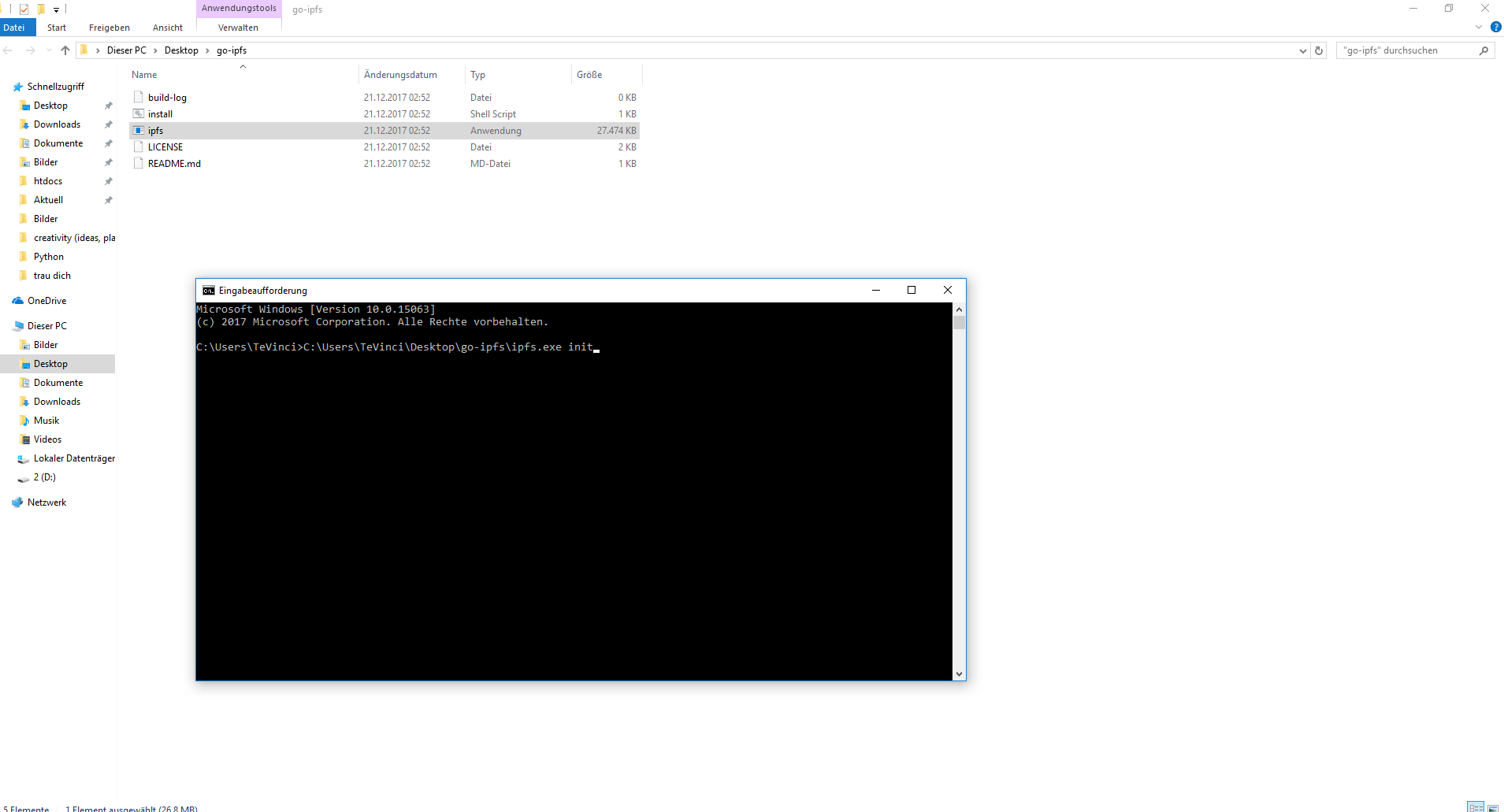The image size is (1504, 812).
Task: Open the Properties icon in Quick Access toolbar
Action: point(24,9)
